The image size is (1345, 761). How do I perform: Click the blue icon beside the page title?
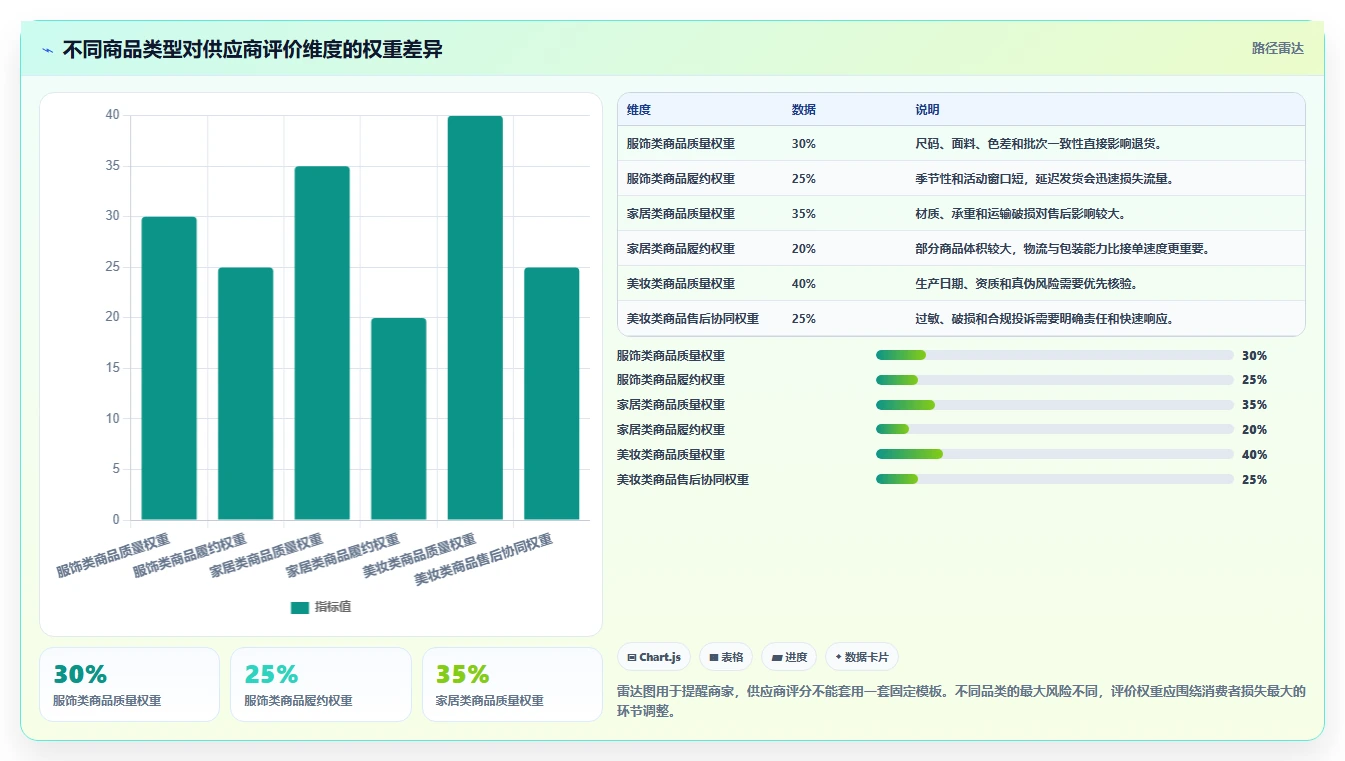48,50
